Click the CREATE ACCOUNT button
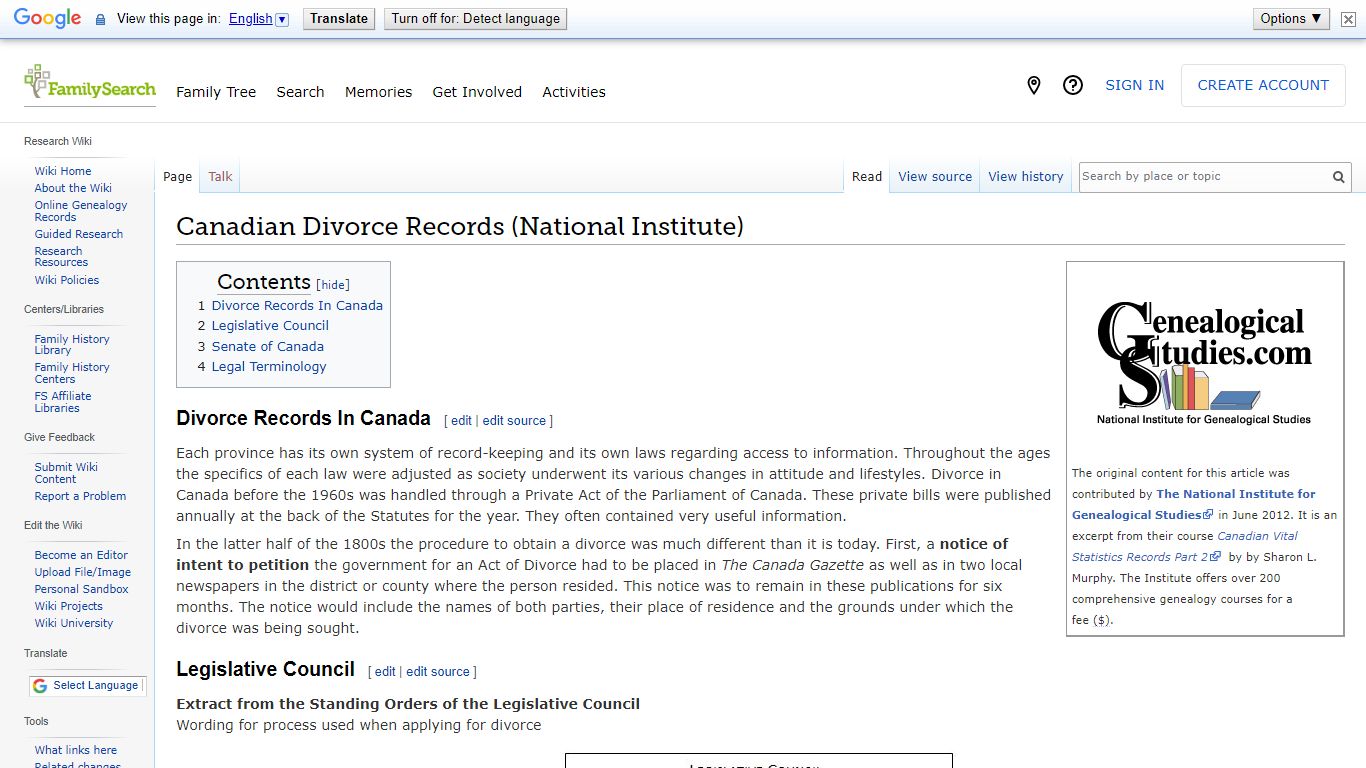Viewport: 1366px width, 768px height. click(1263, 86)
